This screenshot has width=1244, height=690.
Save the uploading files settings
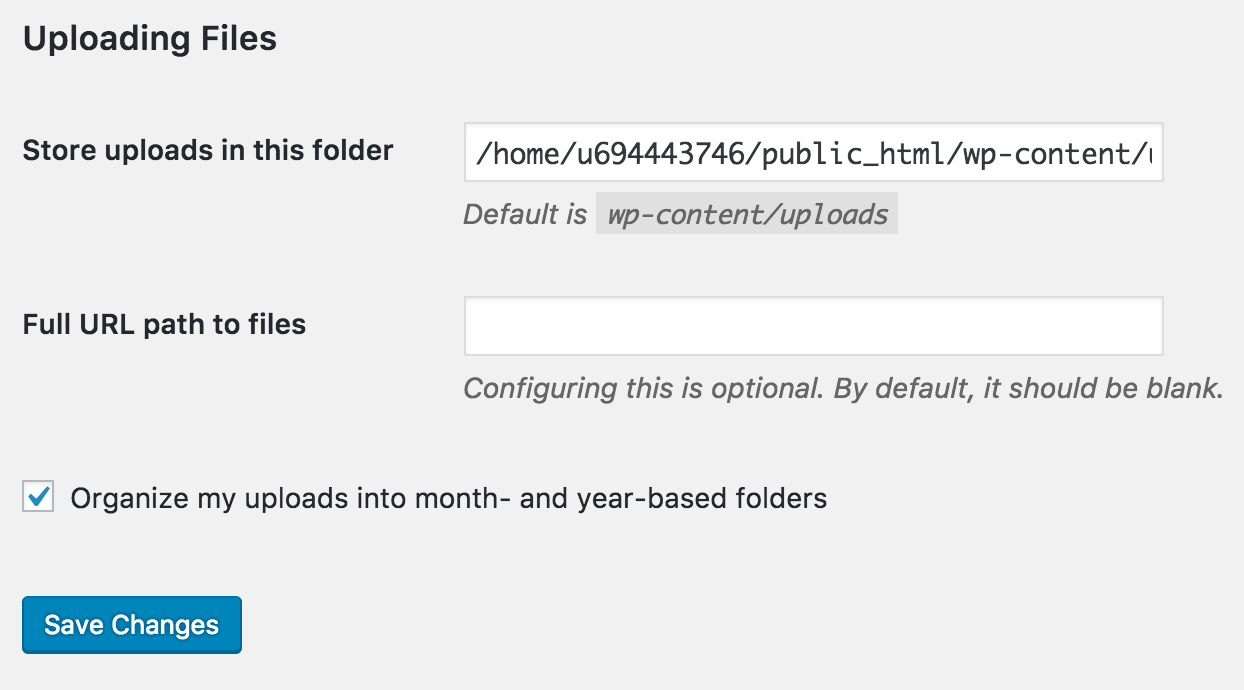[131, 624]
